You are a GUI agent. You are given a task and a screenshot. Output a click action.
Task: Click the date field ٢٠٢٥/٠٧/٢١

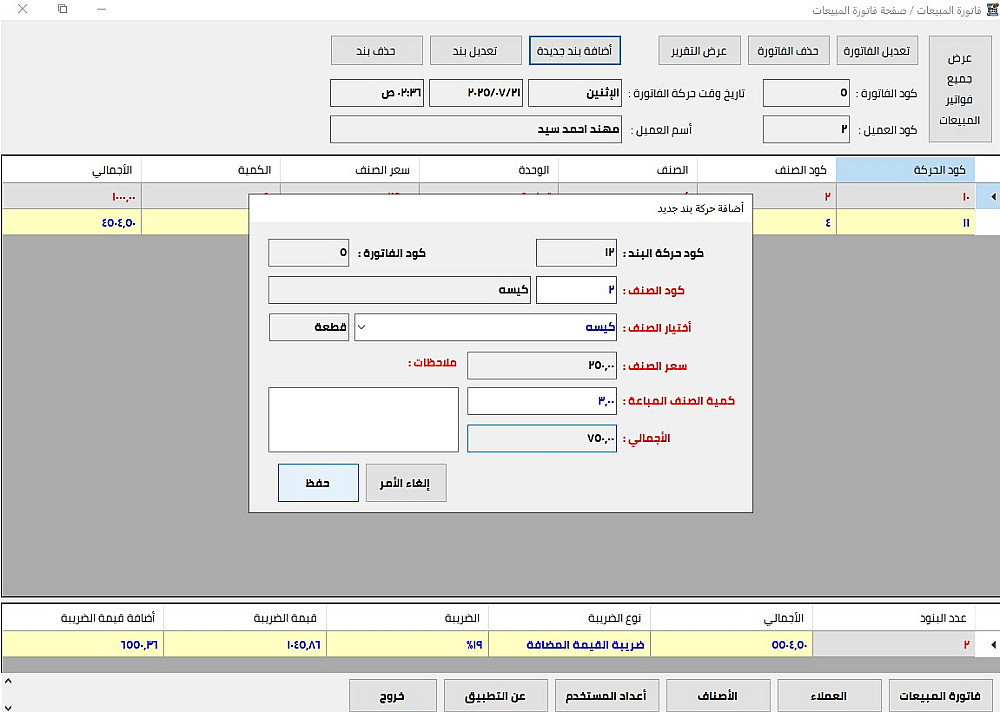click(x=476, y=93)
